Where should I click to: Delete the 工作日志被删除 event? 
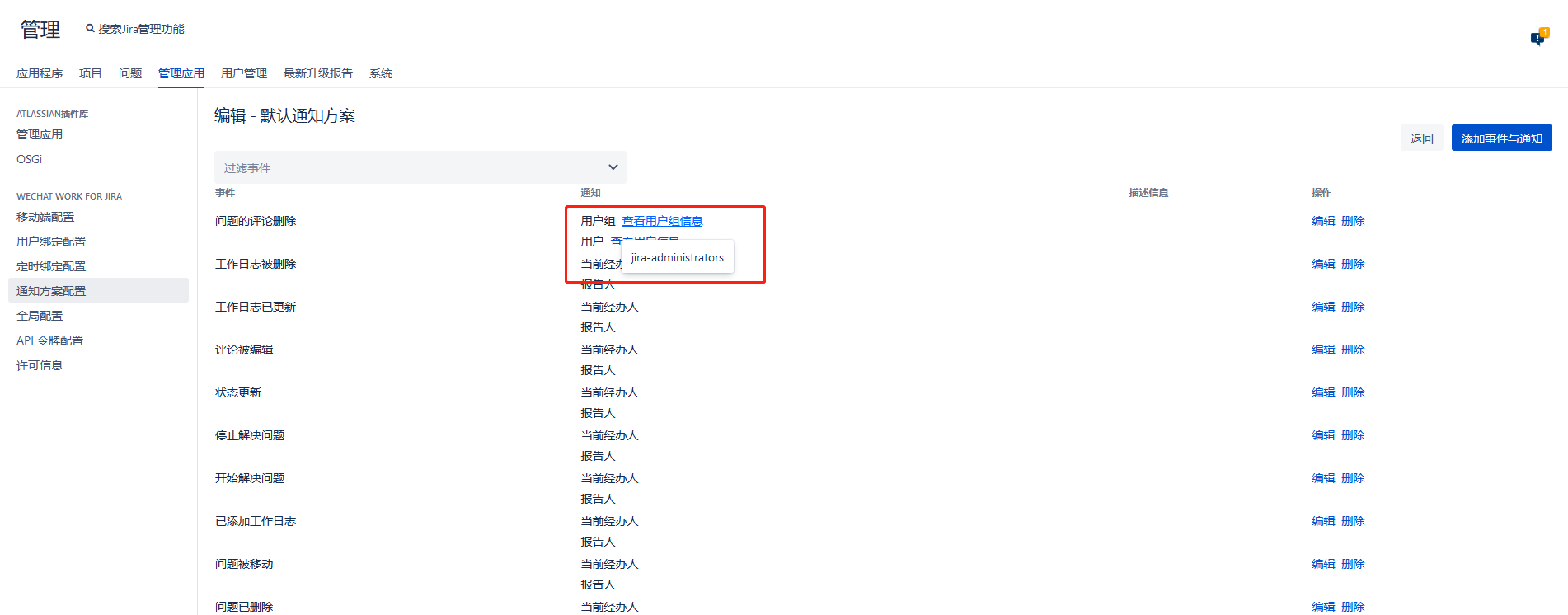click(x=1352, y=264)
